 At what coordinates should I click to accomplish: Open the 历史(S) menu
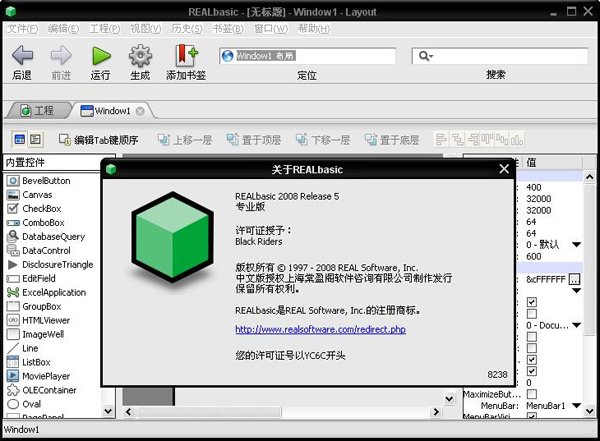[x=186, y=29]
